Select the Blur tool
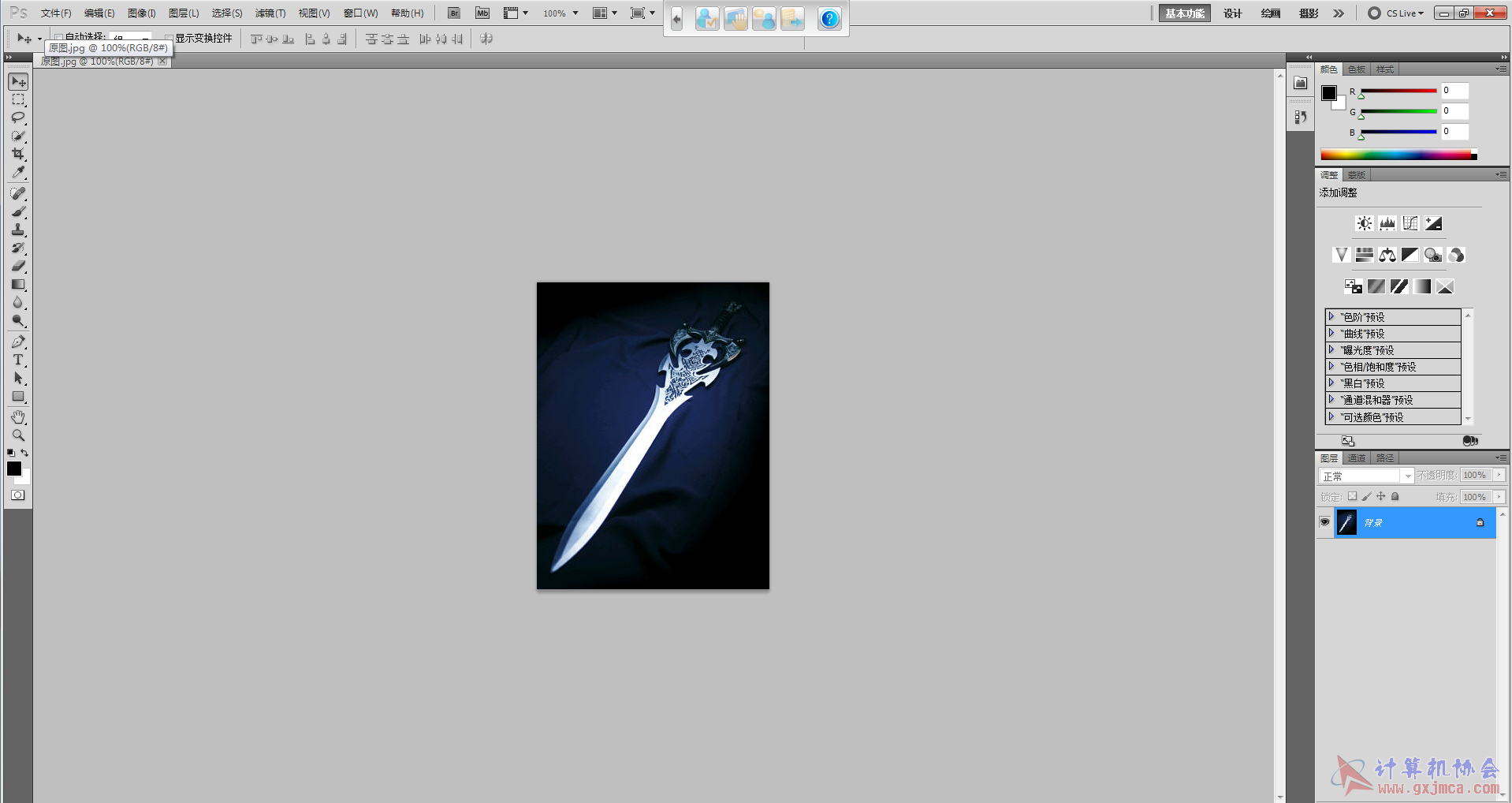Screen dimensions: 1512x803 (18, 302)
